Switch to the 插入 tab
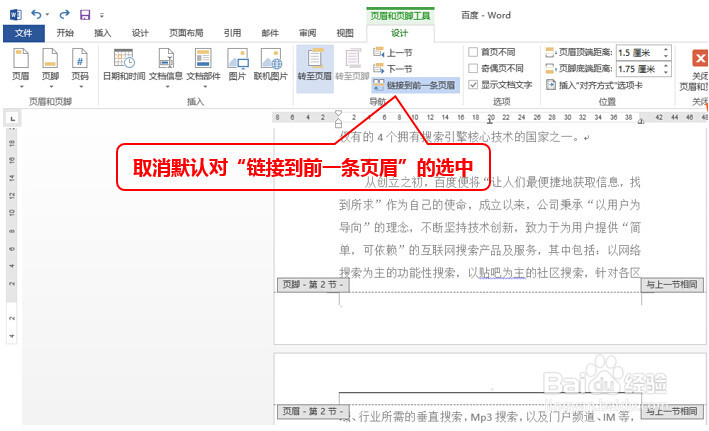 point(103,33)
